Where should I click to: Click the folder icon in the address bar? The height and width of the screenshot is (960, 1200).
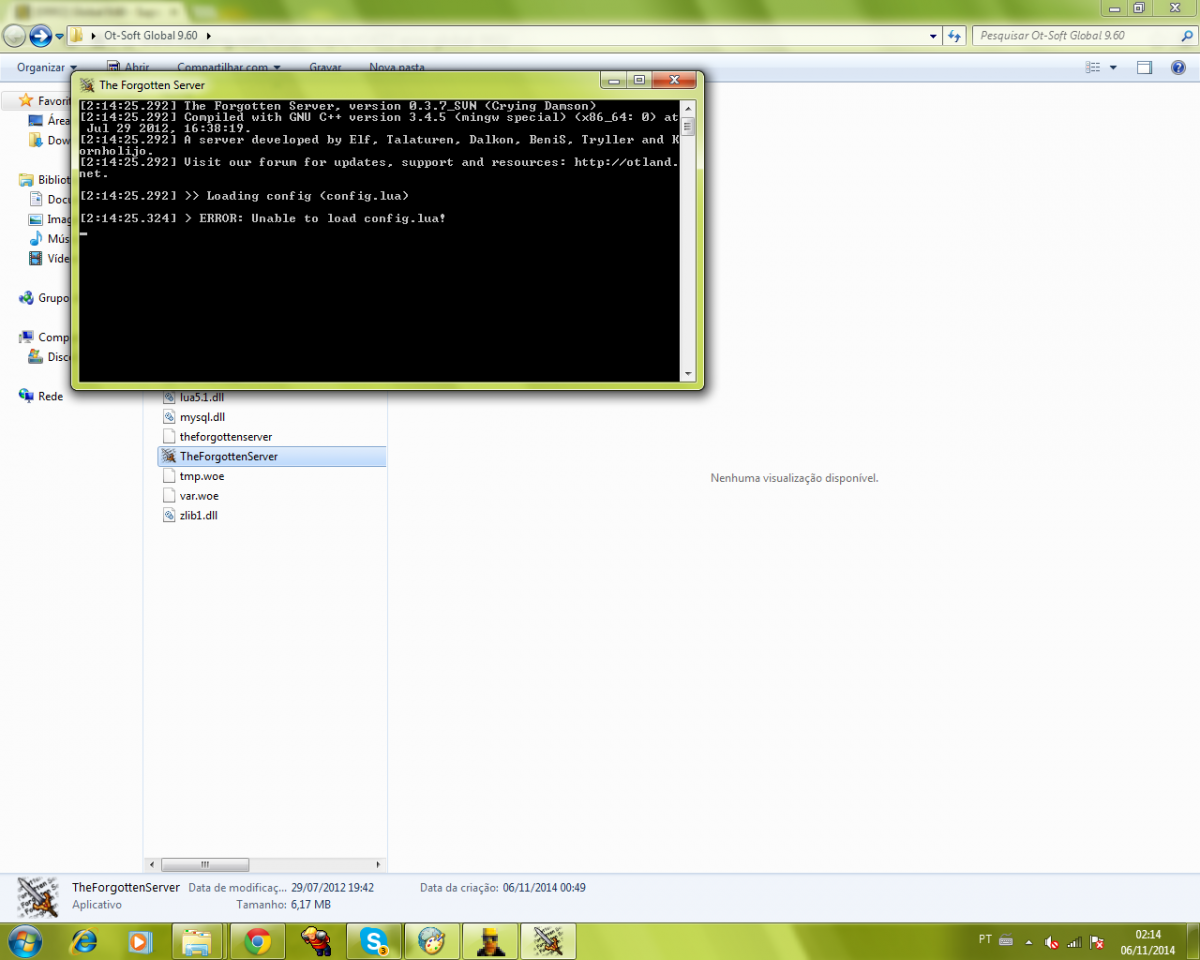76,36
